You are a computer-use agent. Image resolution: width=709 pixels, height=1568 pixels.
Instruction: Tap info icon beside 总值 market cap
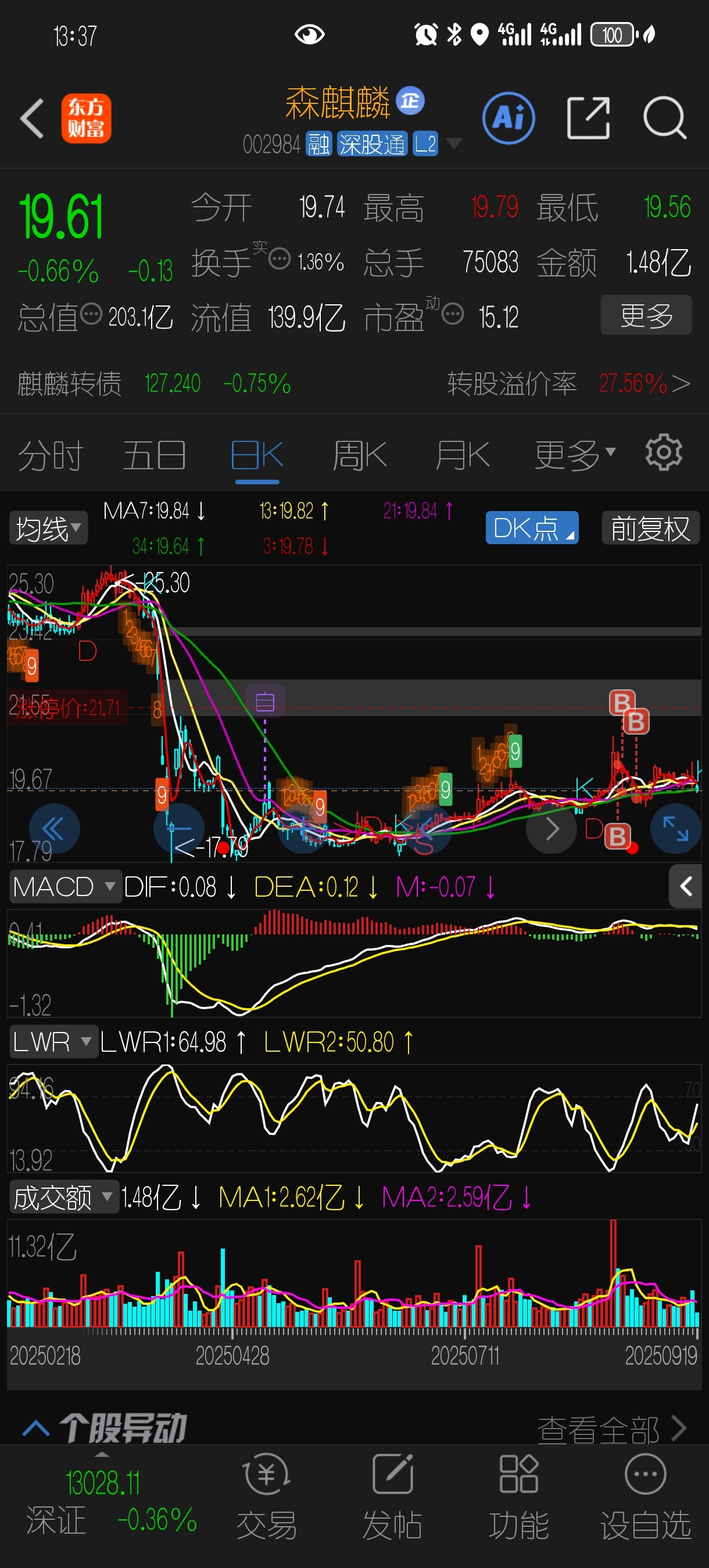(x=91, y=314)
